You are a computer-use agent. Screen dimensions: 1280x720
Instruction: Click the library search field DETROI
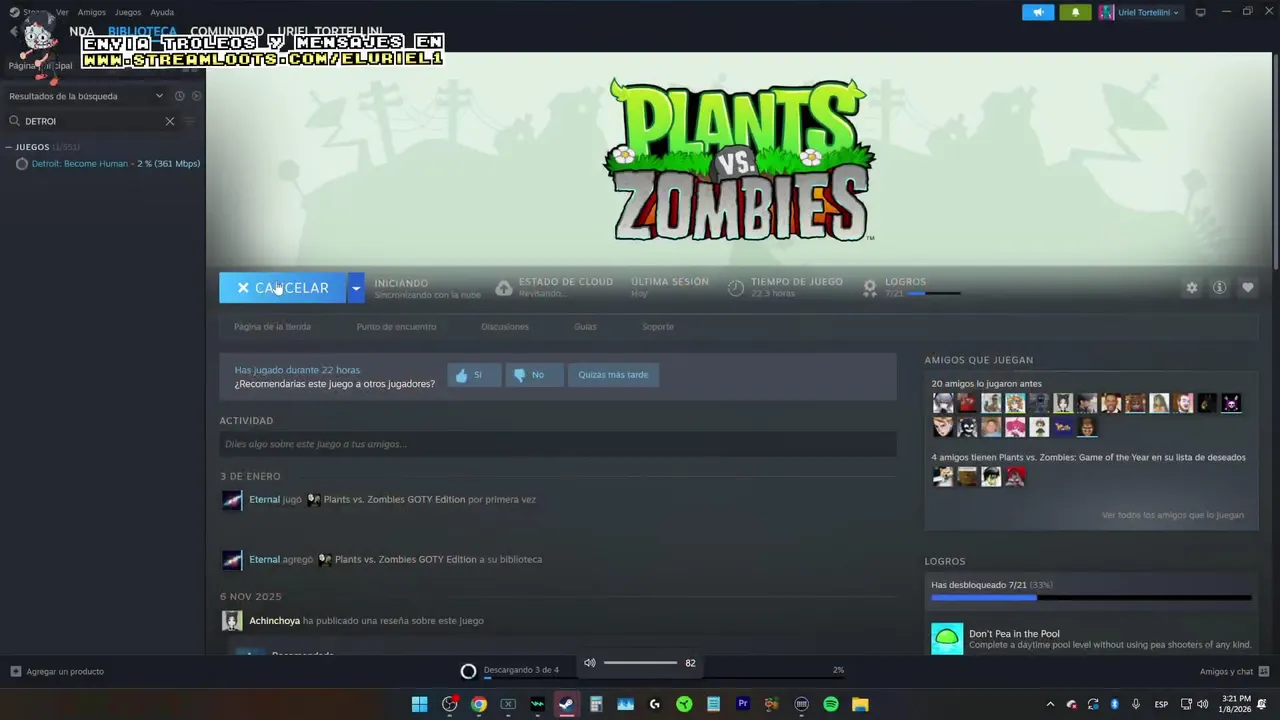tap(90, 121)
